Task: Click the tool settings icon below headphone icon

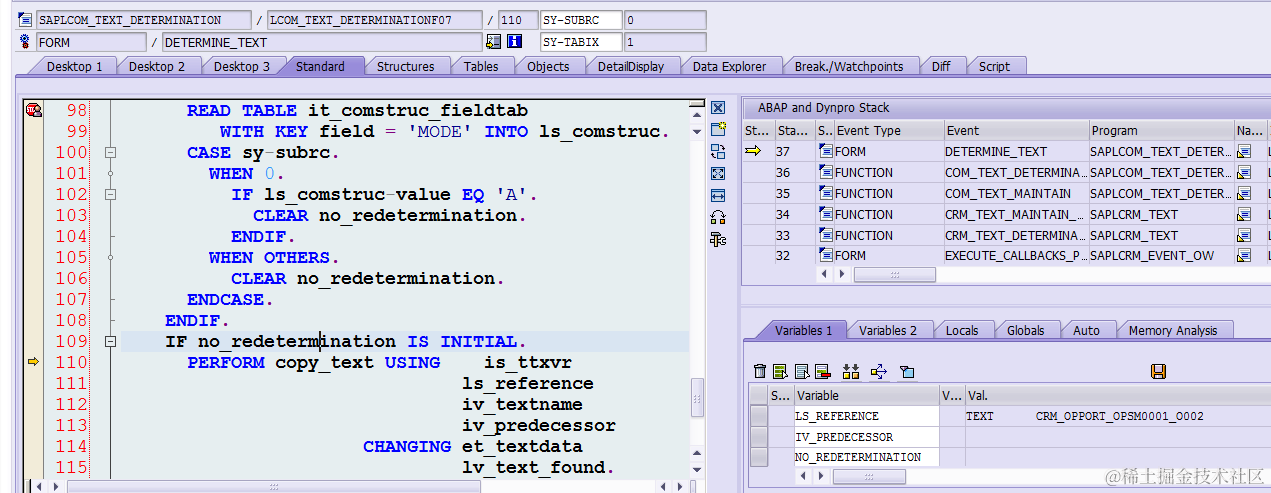Action: (x=717, y=239)
